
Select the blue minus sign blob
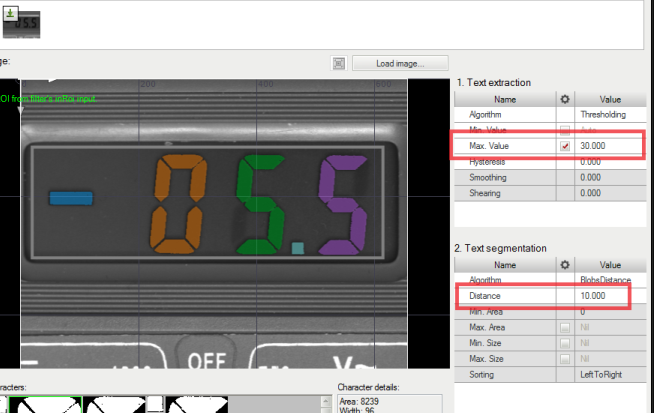tap(70, 199)
